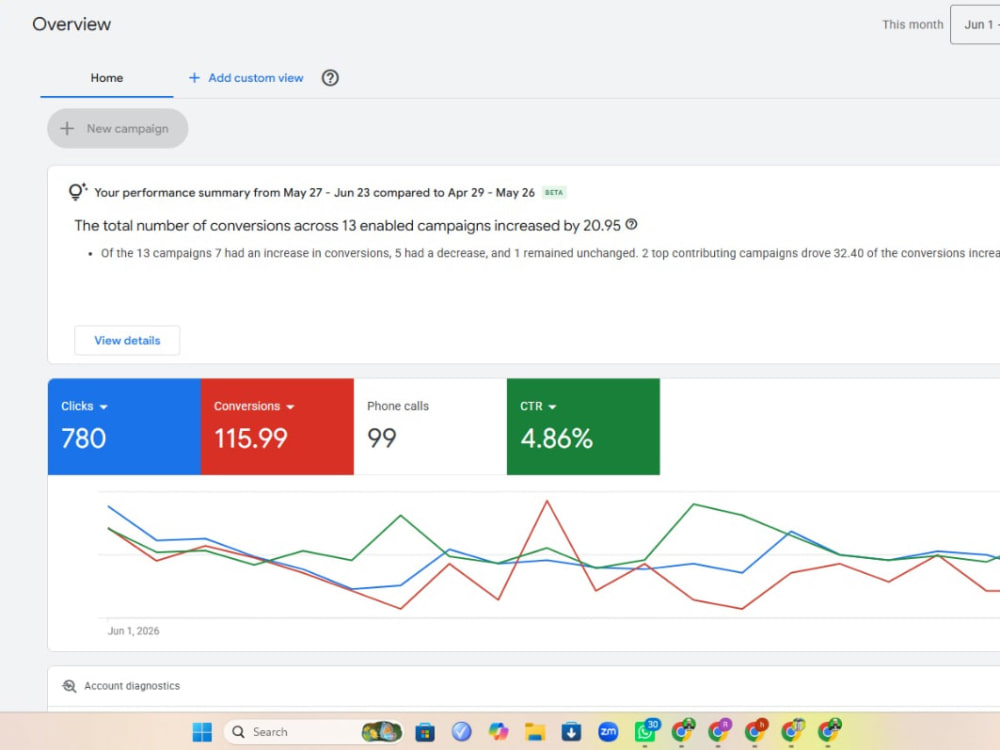Viewport: 1000px width, 750px height.
Task: Click the Of the 13 campaigns bullet text
Action: coord(550,253)
